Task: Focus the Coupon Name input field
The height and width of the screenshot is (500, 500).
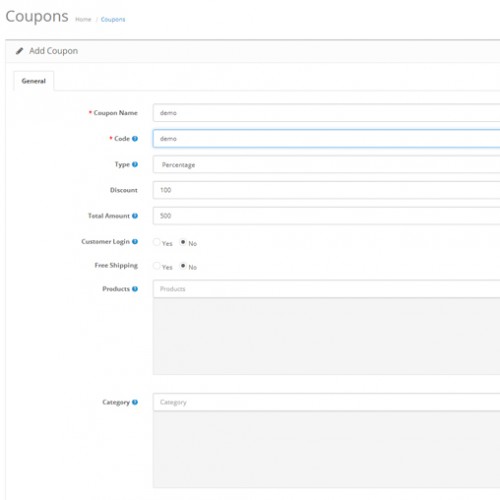Action: point(326,113)
